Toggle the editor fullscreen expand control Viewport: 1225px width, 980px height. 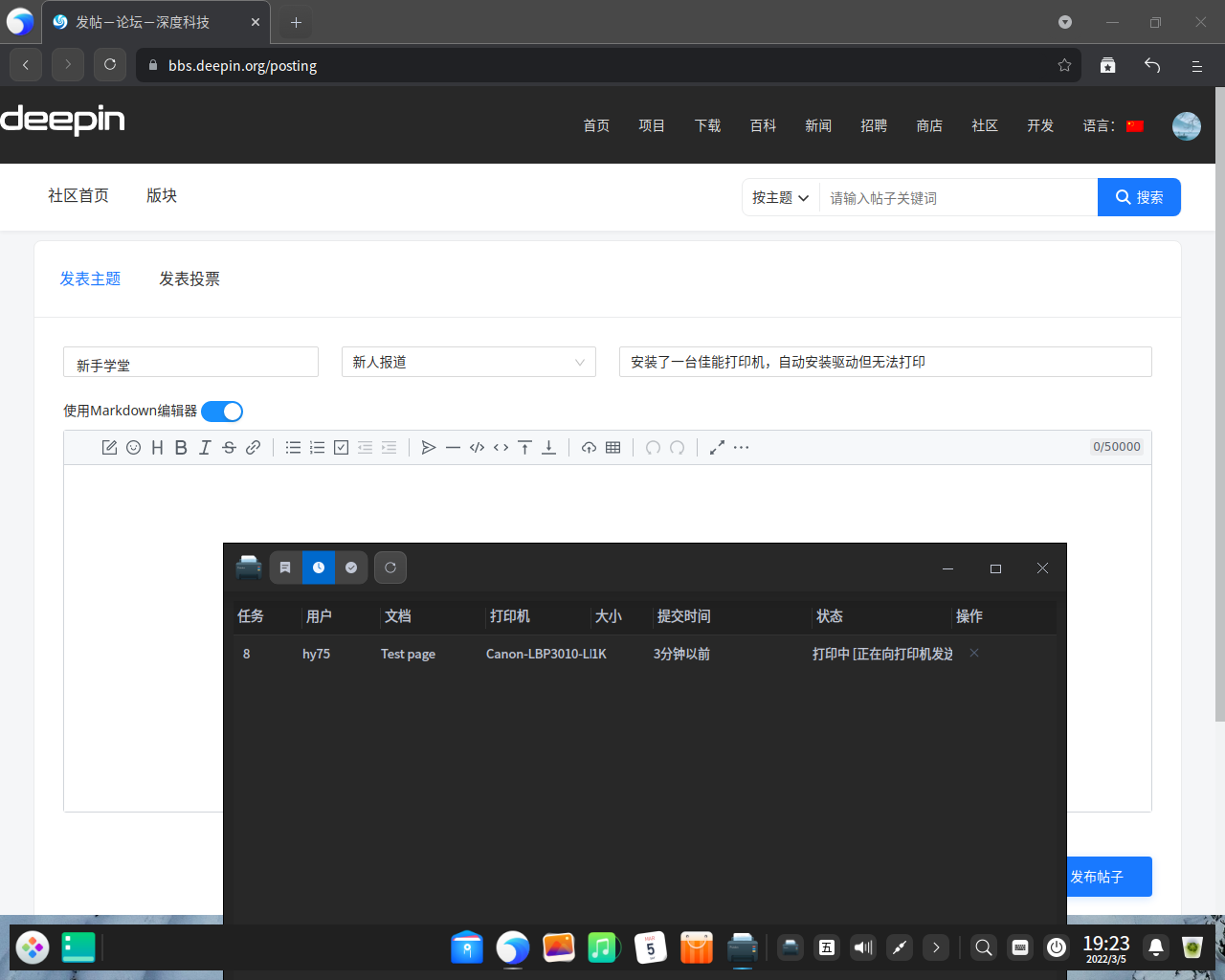click(717, 447)
